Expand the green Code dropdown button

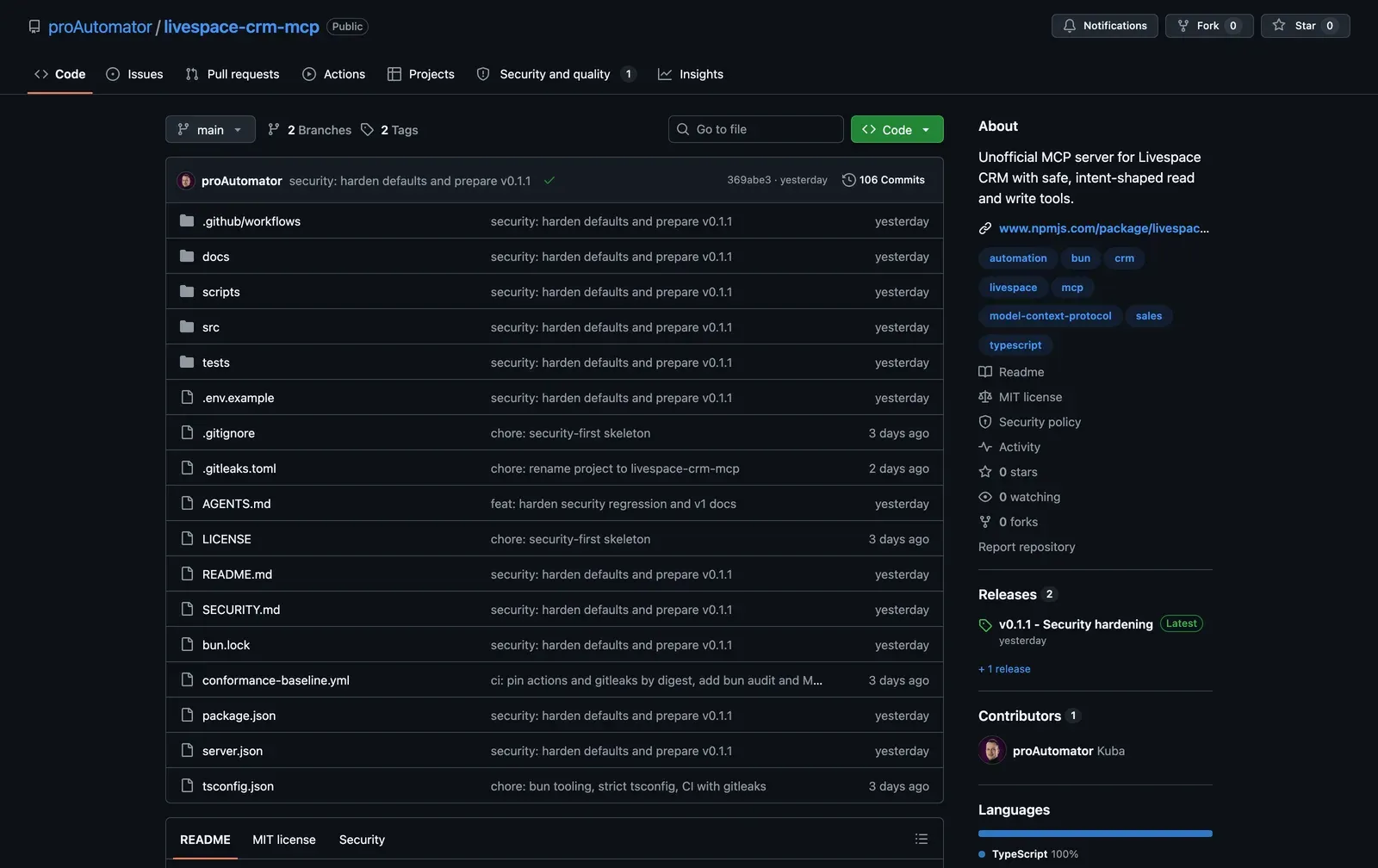coord(897,129)
